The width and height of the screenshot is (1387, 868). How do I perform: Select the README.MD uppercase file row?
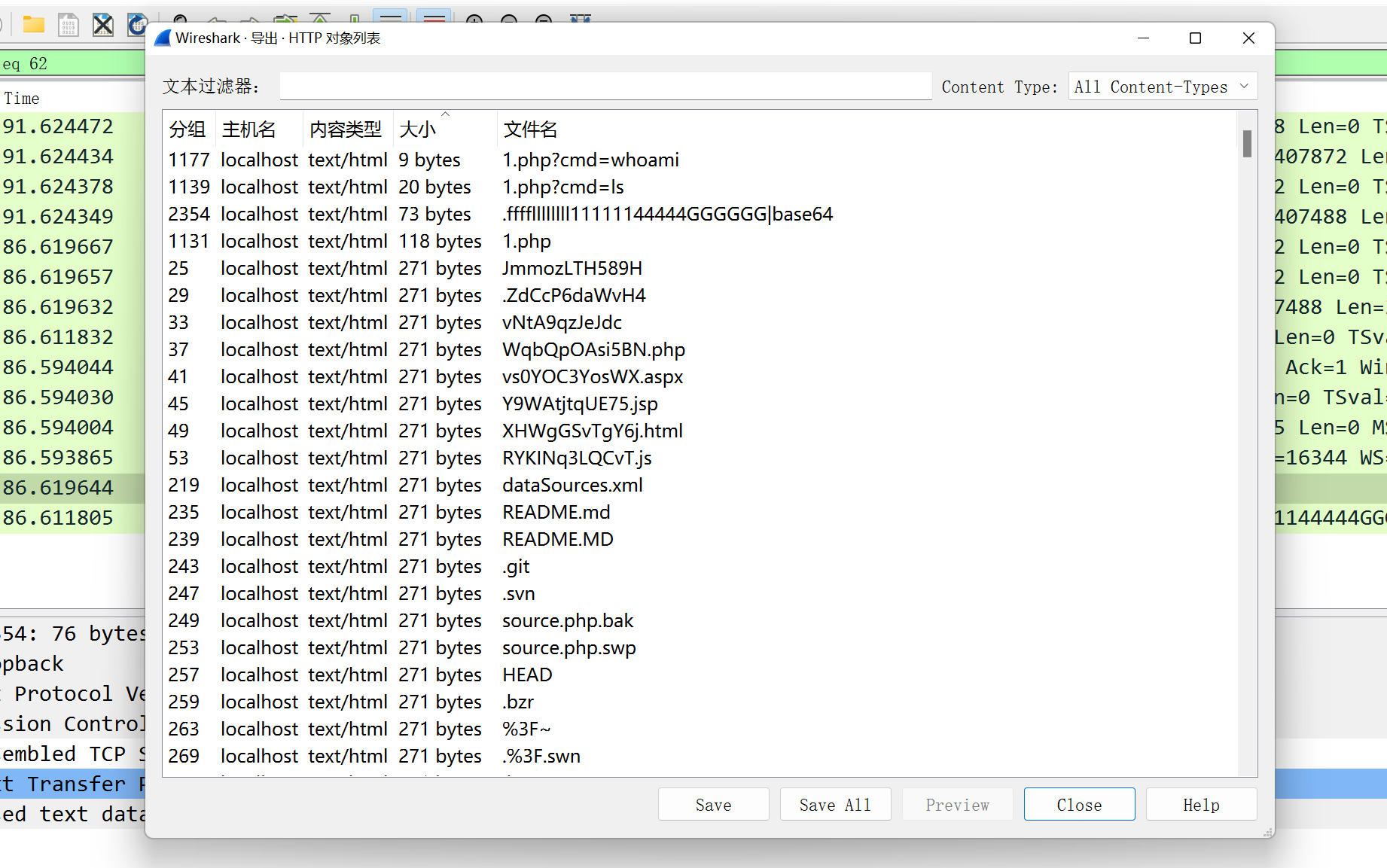(x=700, y=539)
